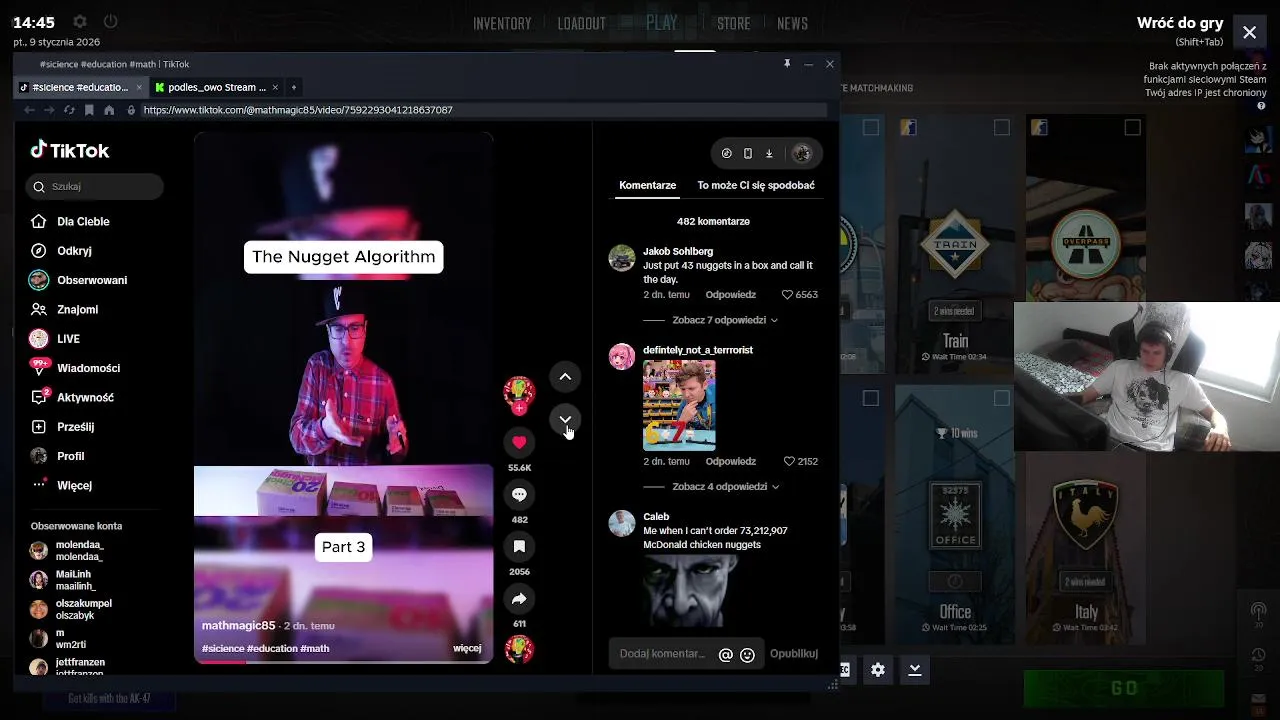This screenshot has width=1280, height=720.
Task: Reply to Jakob Sohlberg with Odpowiedz
Action: tap(731, 295)
